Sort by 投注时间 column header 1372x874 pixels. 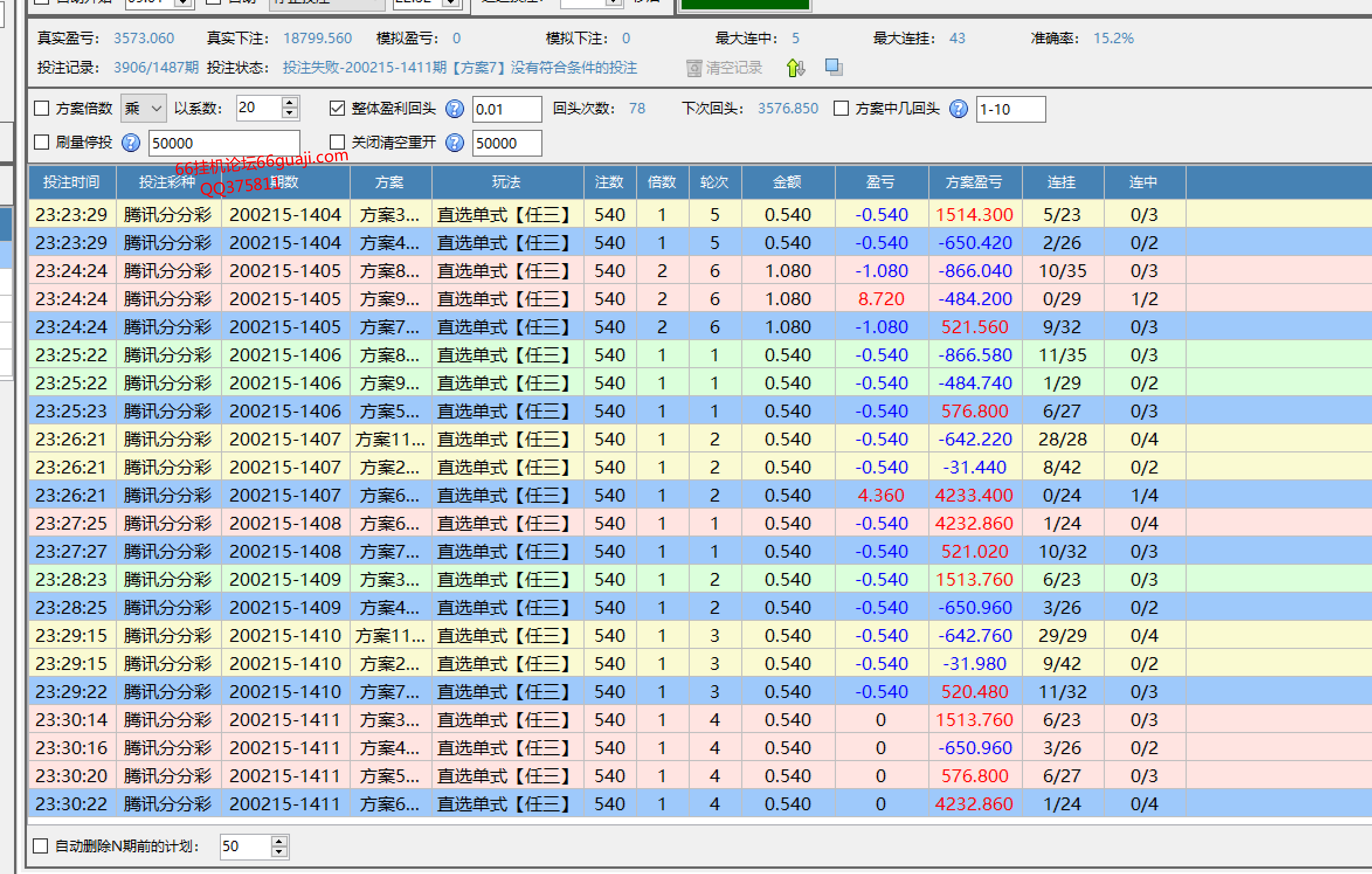[x=72, y=182]
